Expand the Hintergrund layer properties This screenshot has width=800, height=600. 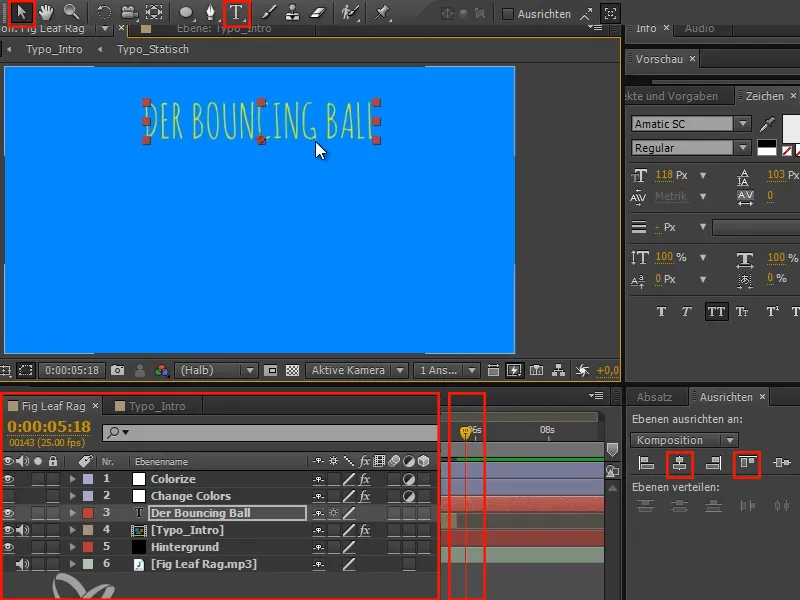coord(72,547)
